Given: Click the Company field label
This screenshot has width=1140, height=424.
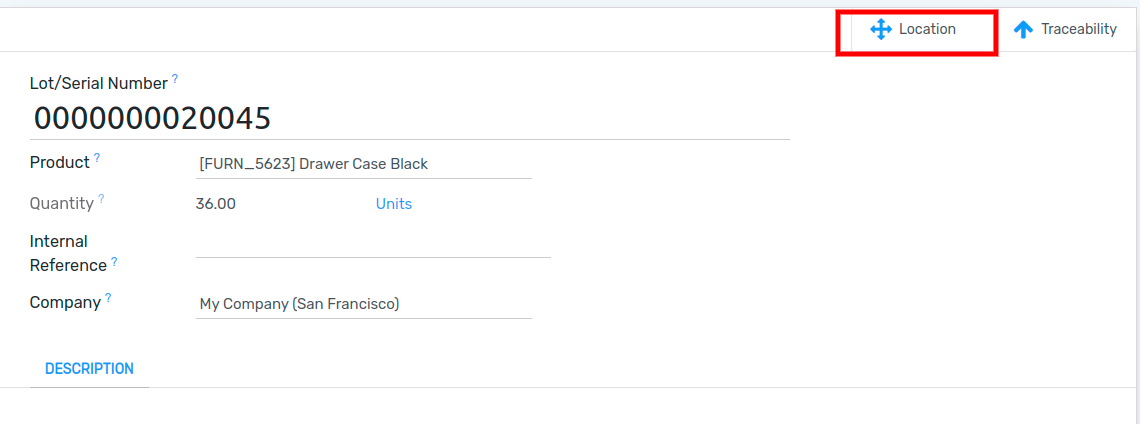Looking at the screenshot, I should (x=65, y=303).
